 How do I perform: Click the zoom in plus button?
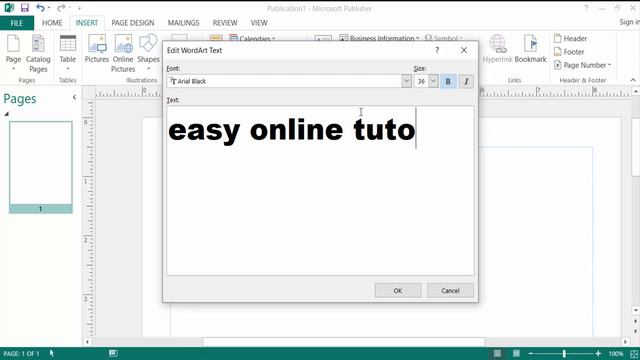pos(598,353)
